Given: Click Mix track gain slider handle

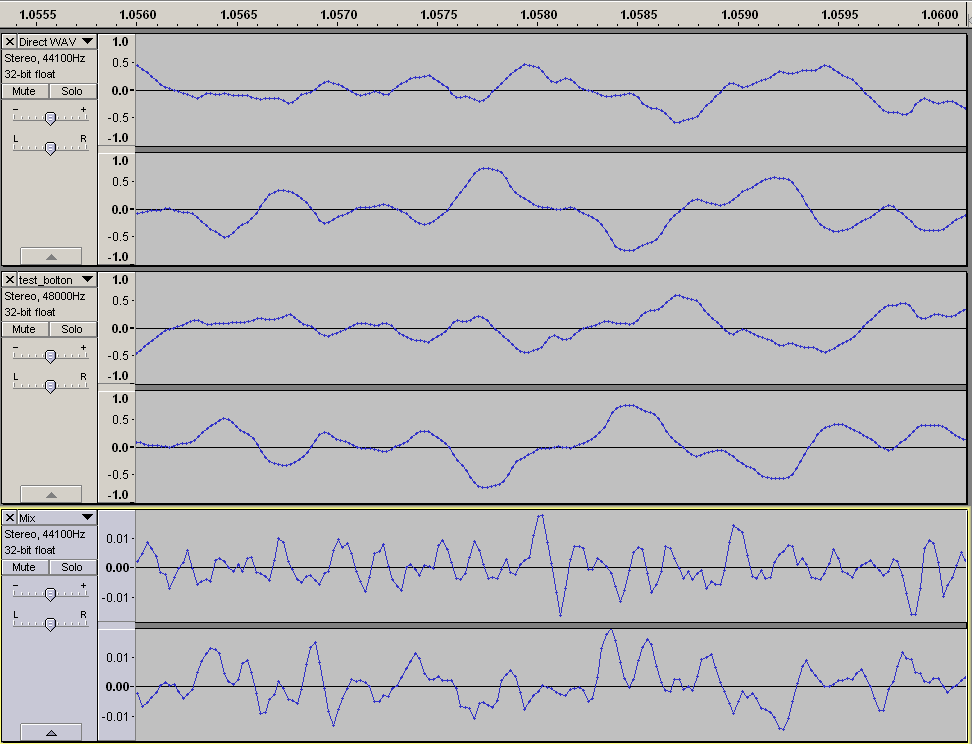Looking at the screenshot, I should click(51, 594).
